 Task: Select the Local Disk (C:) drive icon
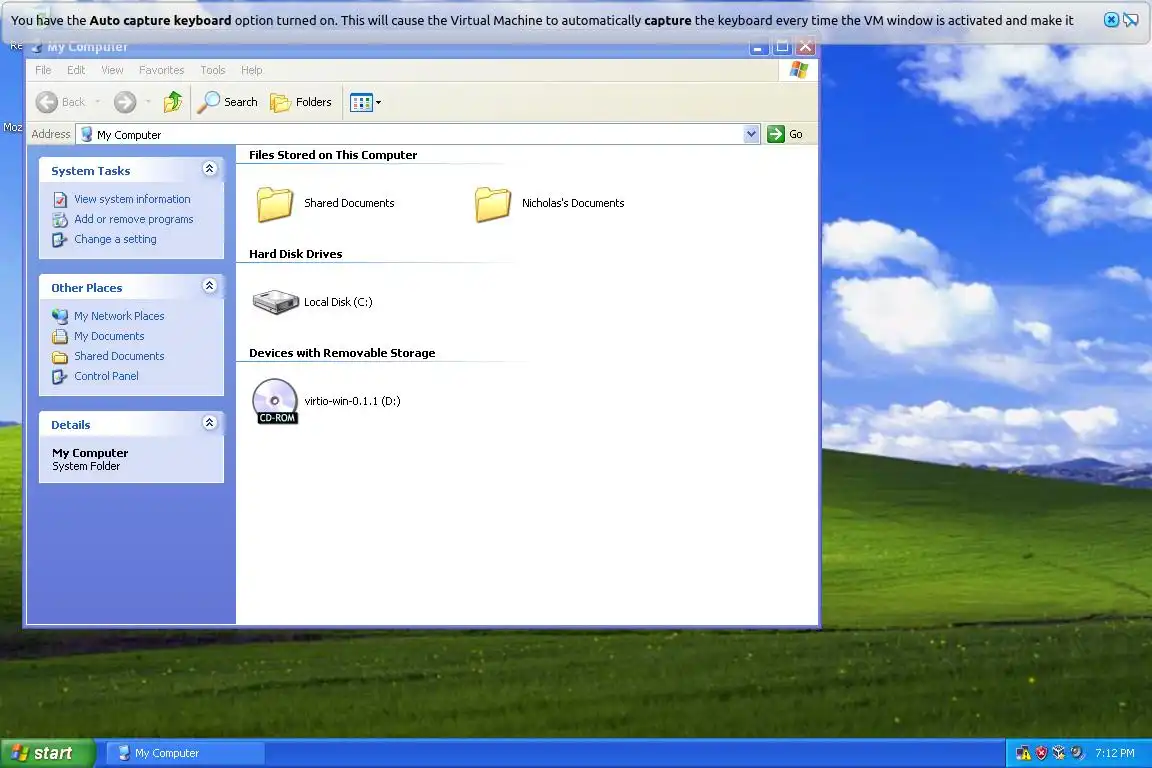click(x=276, y=301)
